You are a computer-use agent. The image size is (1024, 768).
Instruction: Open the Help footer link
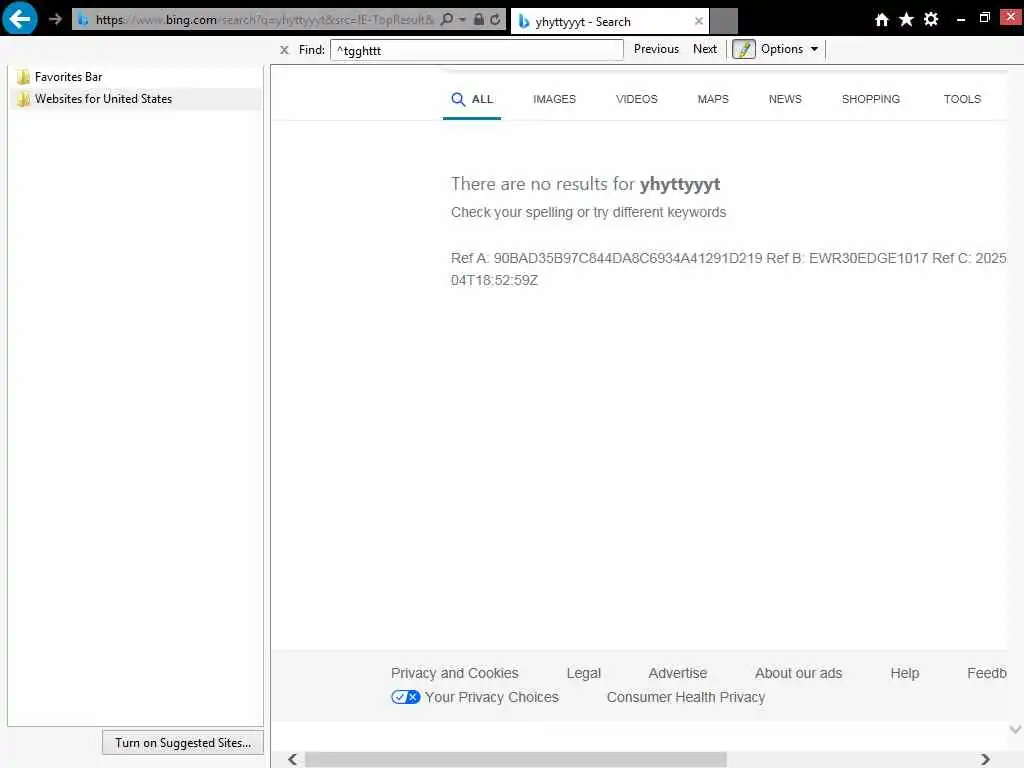[904, 673]
